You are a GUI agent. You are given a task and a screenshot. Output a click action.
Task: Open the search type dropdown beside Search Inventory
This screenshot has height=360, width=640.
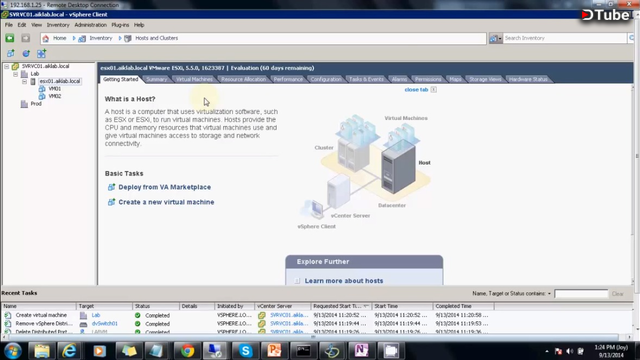tap(496, 38)
